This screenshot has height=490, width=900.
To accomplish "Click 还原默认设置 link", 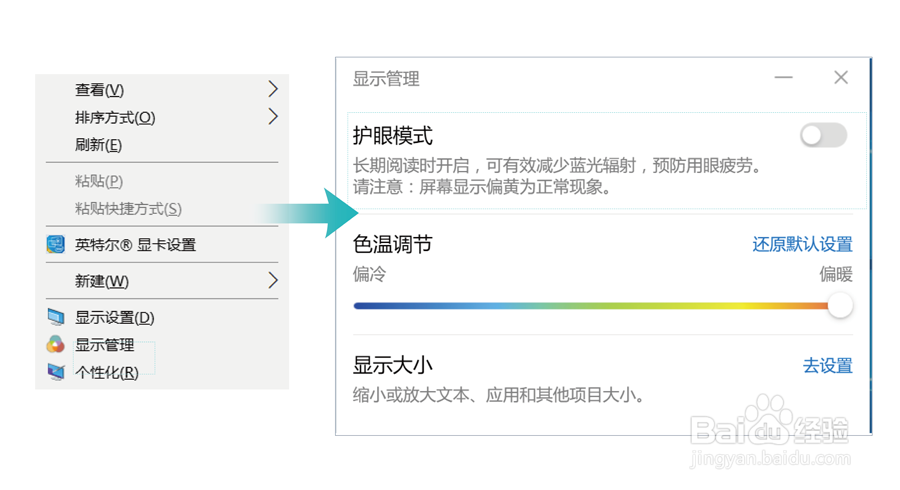I will tap(802, 244).
